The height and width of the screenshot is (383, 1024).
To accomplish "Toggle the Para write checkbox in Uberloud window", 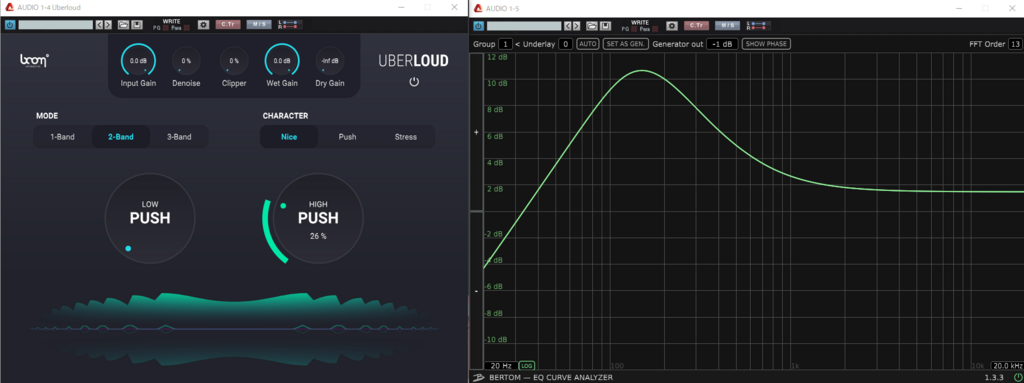I will click(x=187, y=28).
